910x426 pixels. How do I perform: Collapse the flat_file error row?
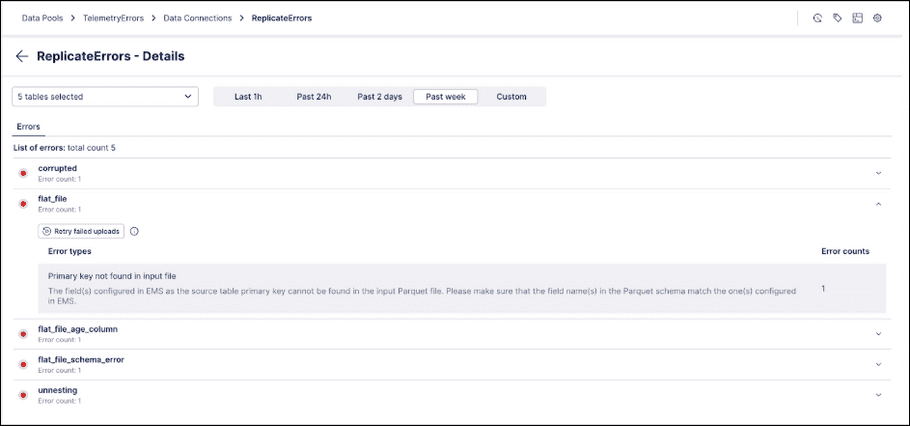(x=878, y=204)
